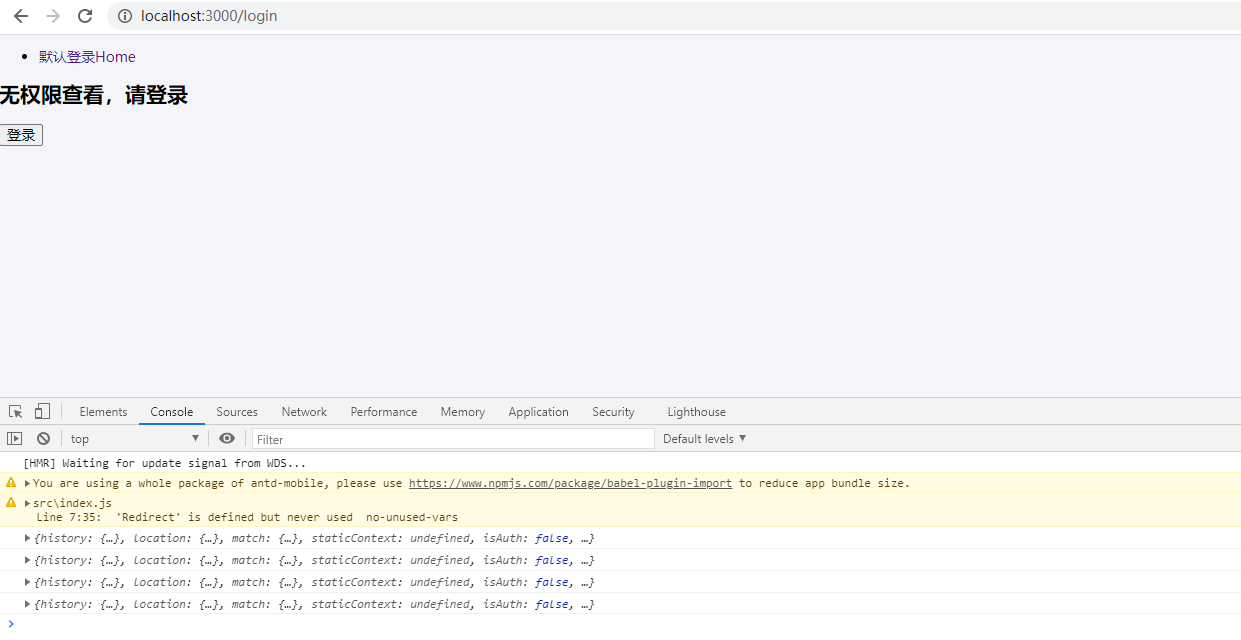Activate the inspect element picker icon
Image resolution: width=1241 pixels, height=640 pixels.
point(16,412)
